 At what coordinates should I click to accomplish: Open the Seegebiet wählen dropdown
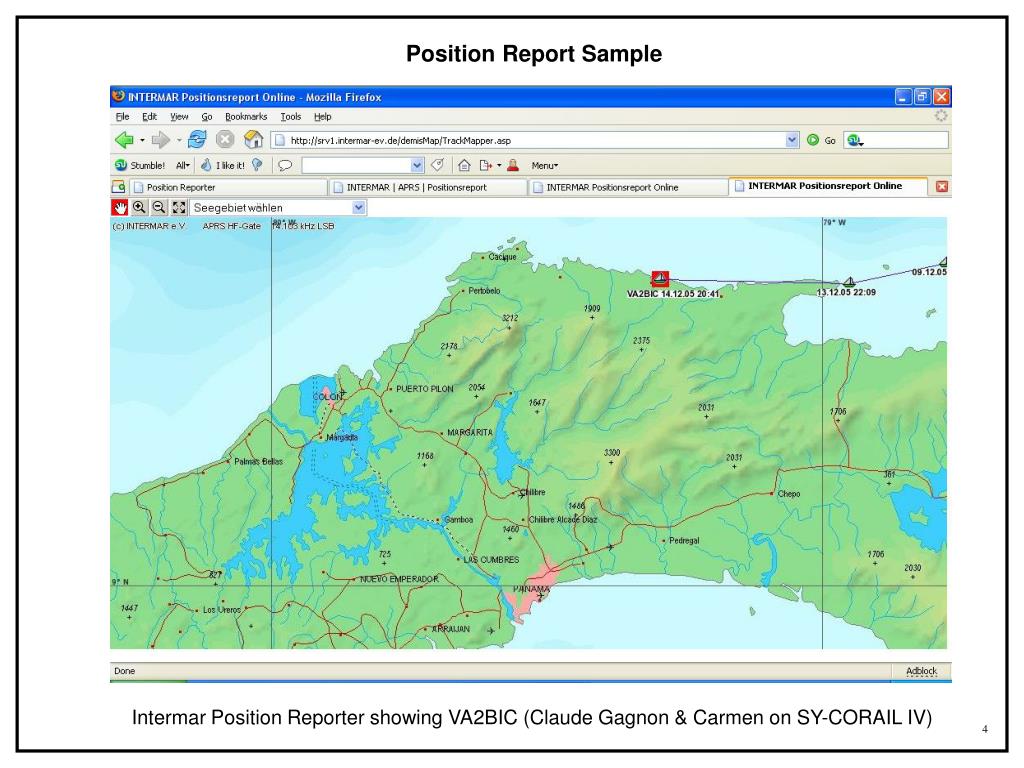point(359,208)
